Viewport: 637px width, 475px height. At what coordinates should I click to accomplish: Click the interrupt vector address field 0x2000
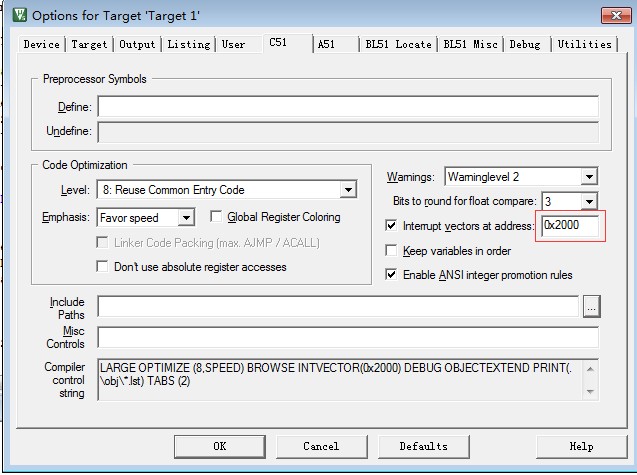tap(570, 226)
